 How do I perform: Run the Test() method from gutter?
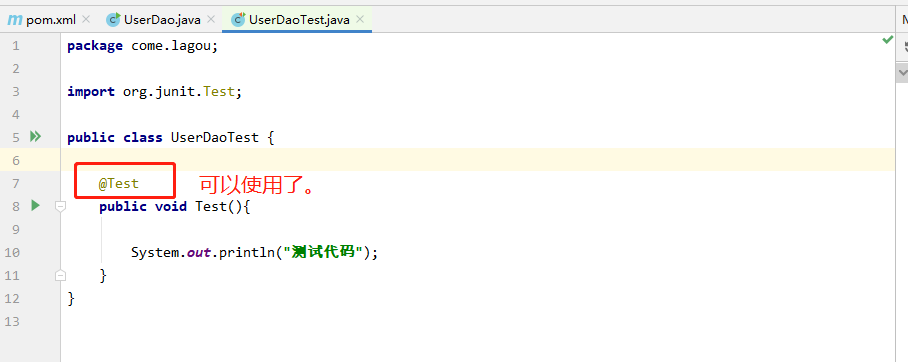click(x=35, y=205)
